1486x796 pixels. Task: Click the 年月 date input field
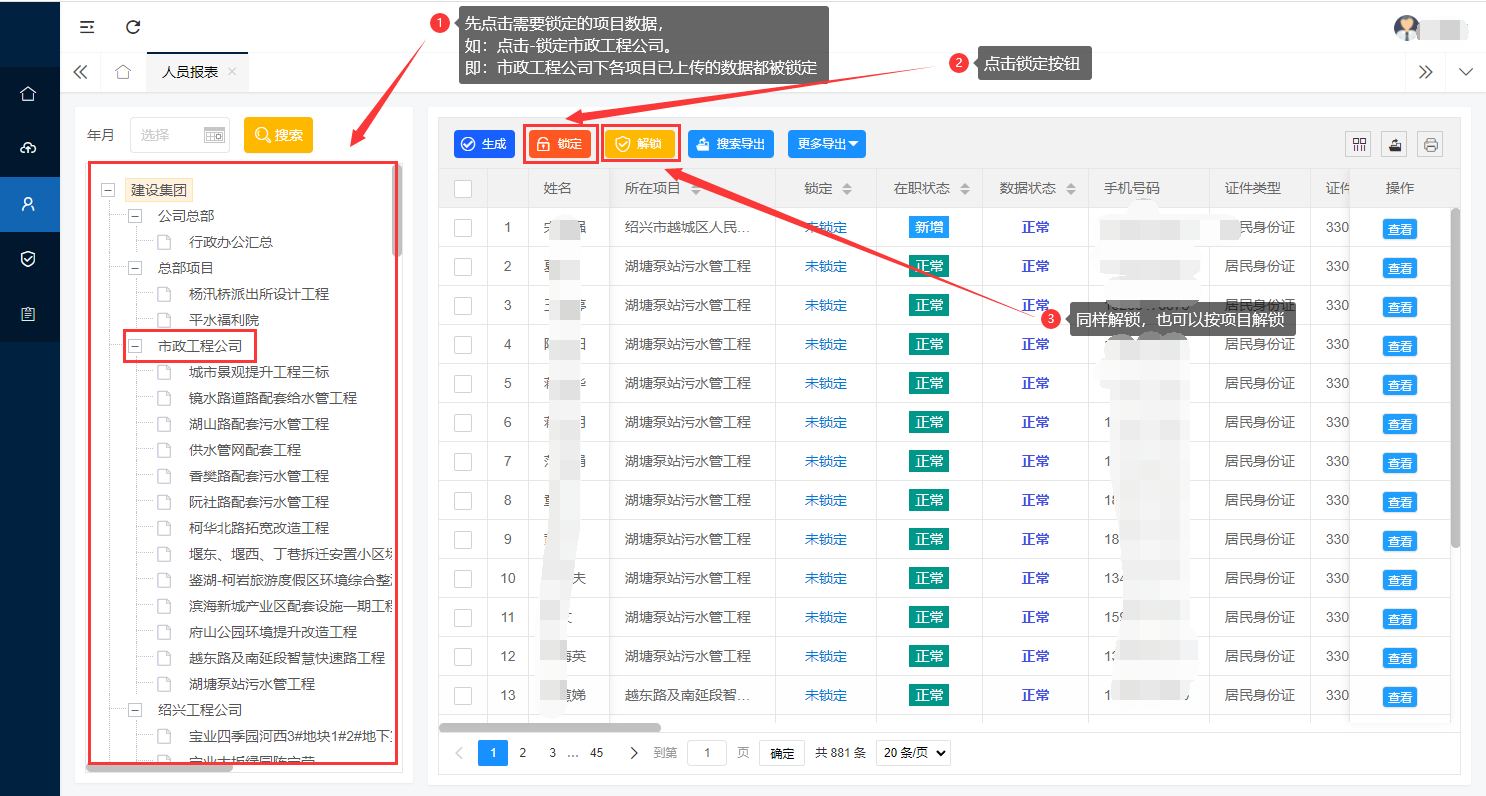point(180,135)
